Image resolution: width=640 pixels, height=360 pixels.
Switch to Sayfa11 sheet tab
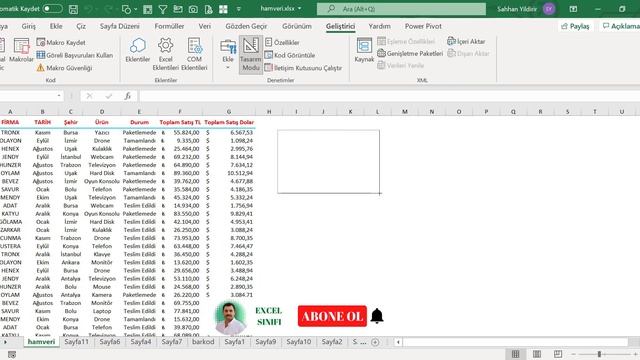[76, 342]
